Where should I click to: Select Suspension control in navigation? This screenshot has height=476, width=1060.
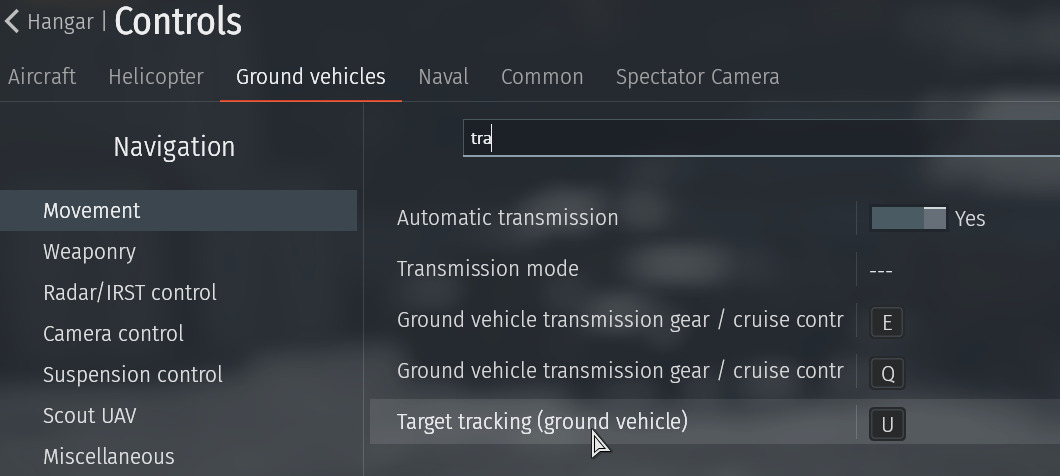[x=133, y=375]
